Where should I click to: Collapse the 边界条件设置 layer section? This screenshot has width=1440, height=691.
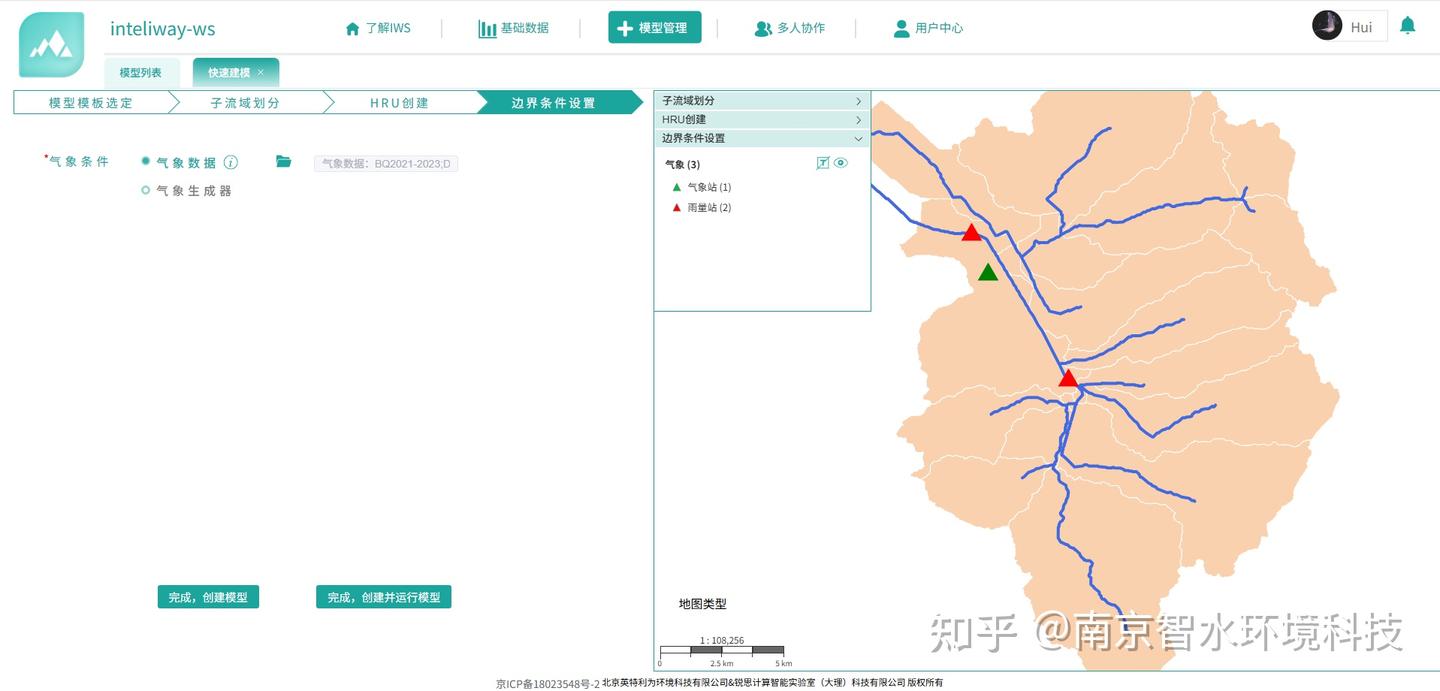762,138
